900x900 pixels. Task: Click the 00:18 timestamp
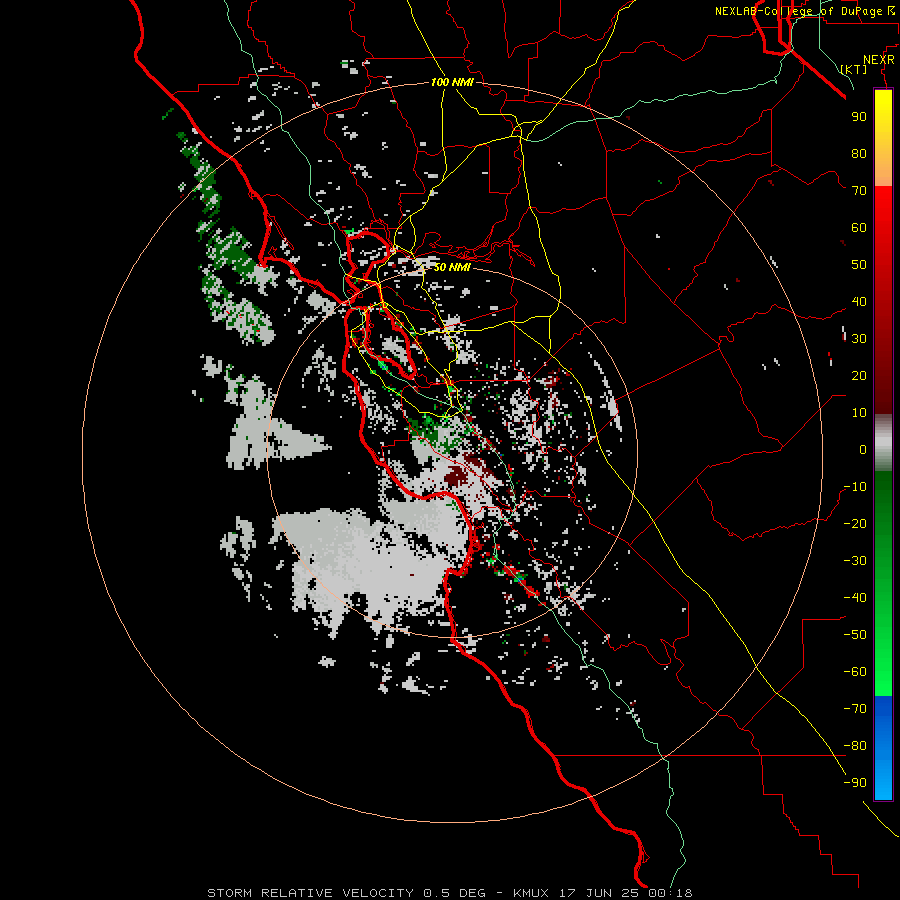point(670,893)
